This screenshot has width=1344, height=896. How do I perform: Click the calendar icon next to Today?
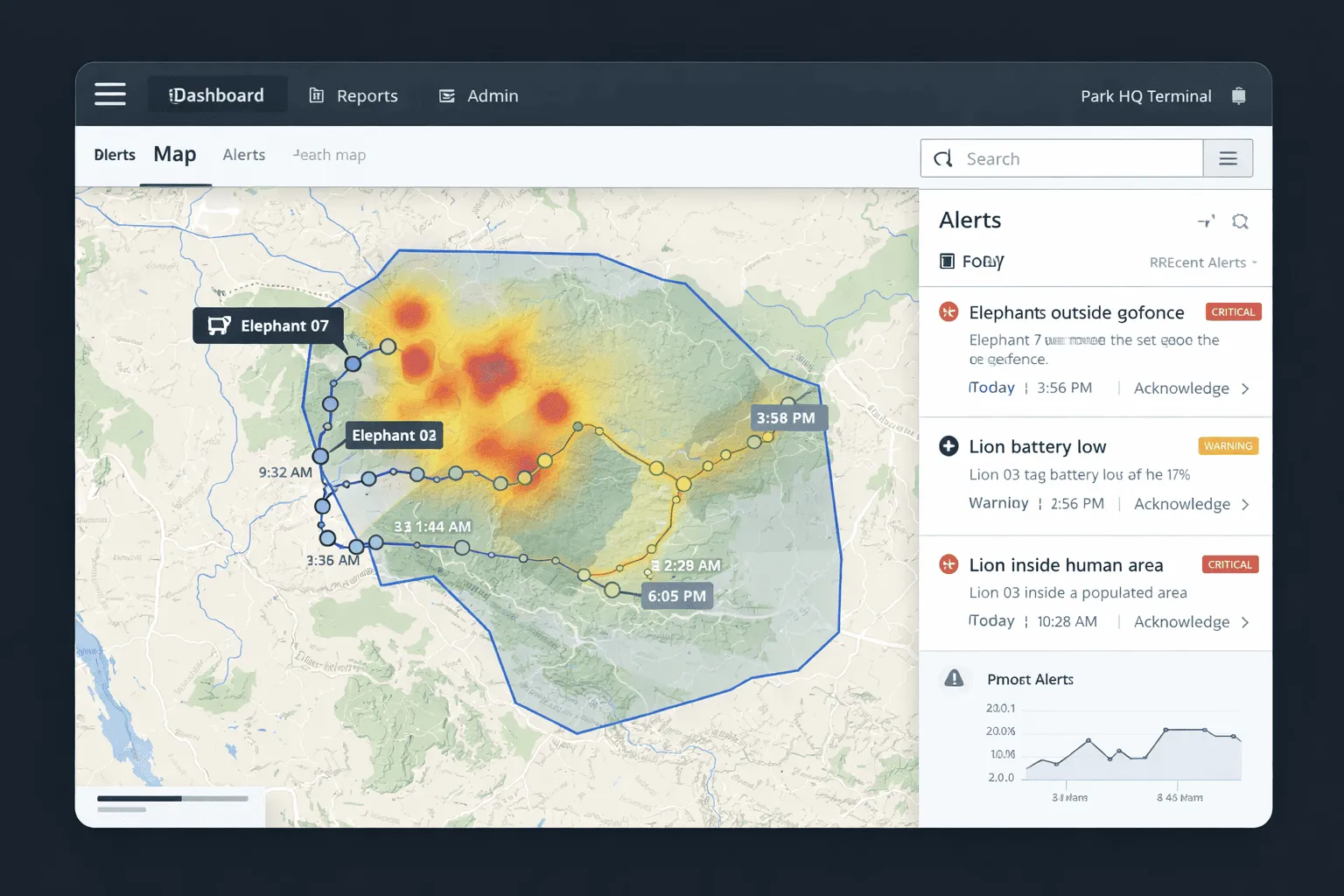click(x=949, y=261)
